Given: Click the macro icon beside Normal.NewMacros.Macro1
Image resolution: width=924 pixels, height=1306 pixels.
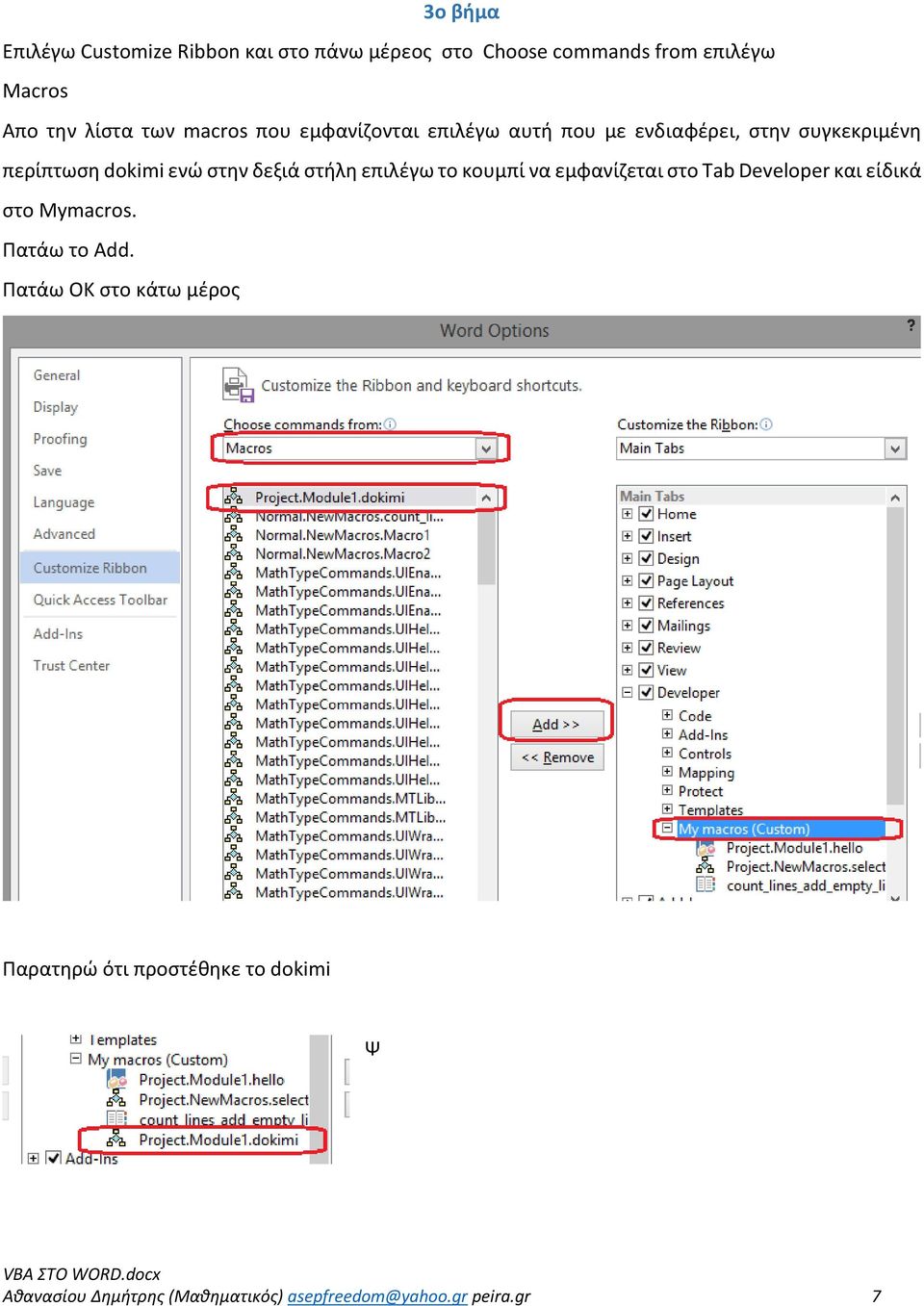Looking at the screenshot, I should point(233,535).
